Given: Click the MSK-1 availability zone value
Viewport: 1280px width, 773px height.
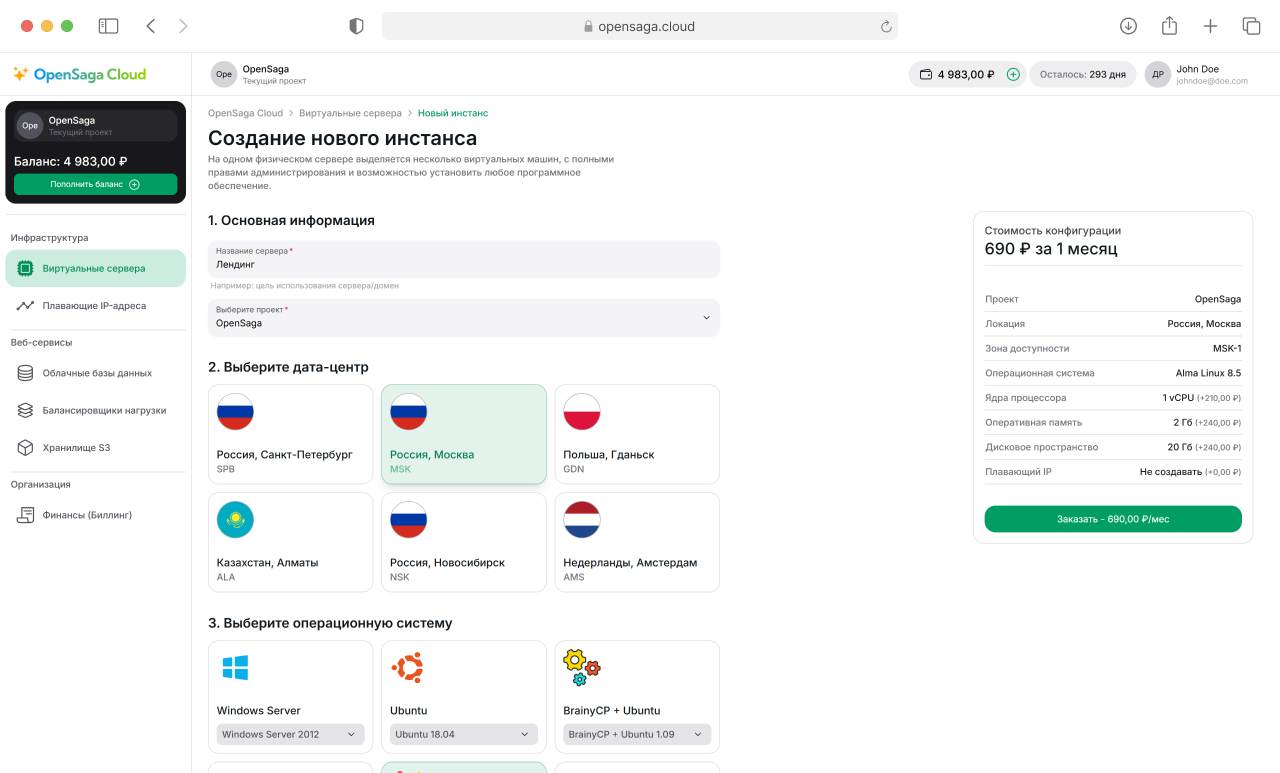Looking at the screenshot, I should point(1227,348).
